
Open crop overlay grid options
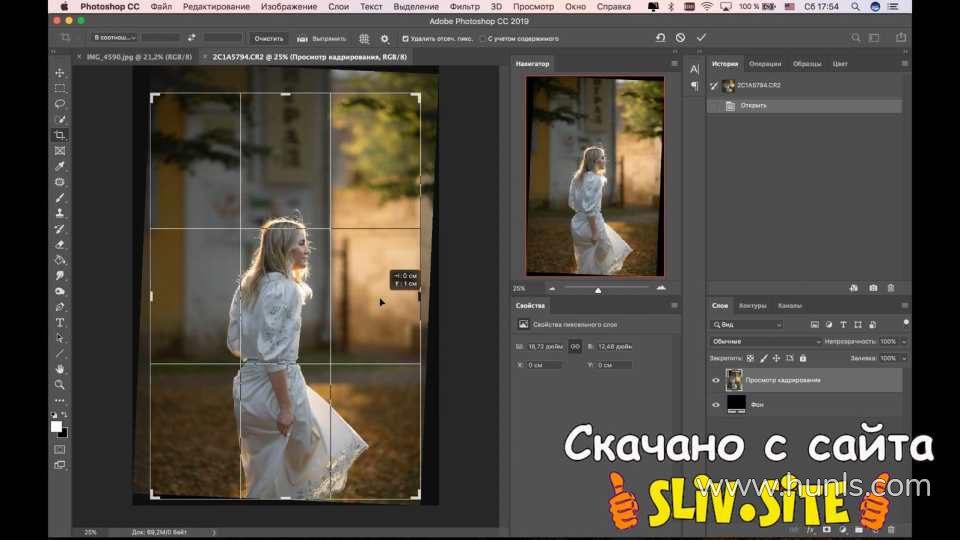(x=364, y=38)
